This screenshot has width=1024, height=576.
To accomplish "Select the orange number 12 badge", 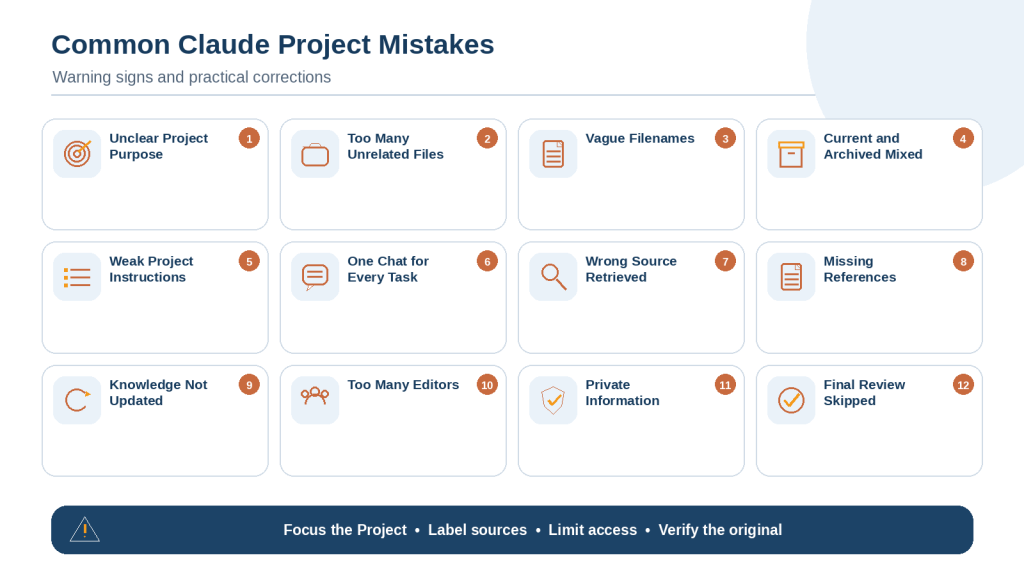I will [x=963, y=385].
